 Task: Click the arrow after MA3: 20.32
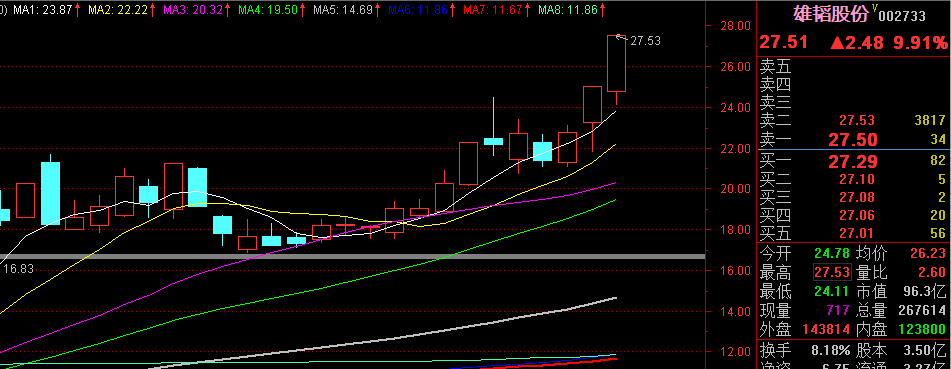tap(228, 10)
